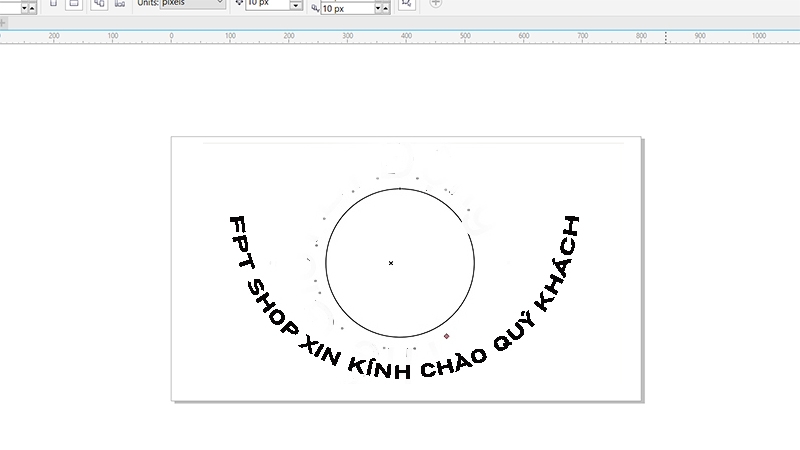Click the circled plus quick customize button
The height and width of the screenshot is (450, 800).
point(435,3)
